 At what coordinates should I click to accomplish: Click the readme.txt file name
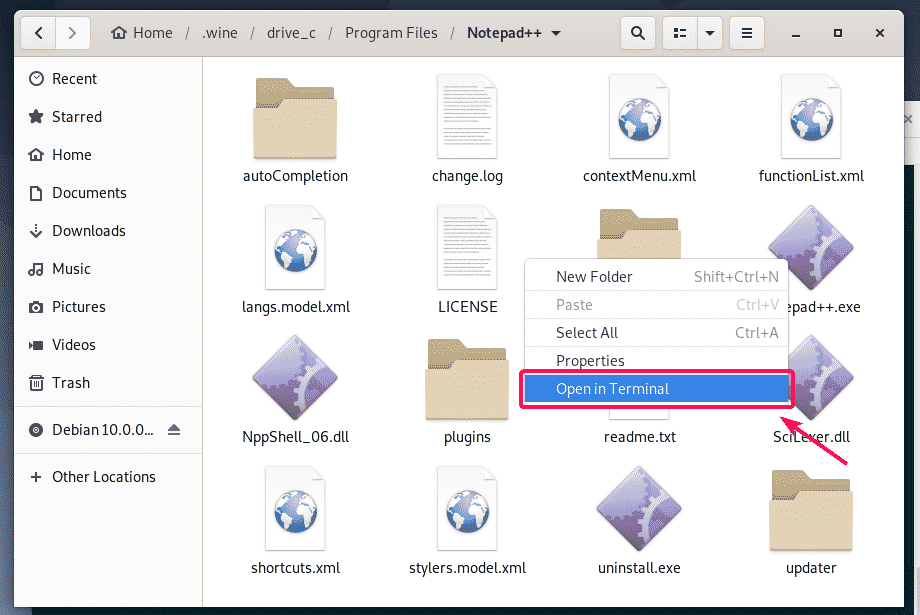pyautogui.click(x=640, y=437)
